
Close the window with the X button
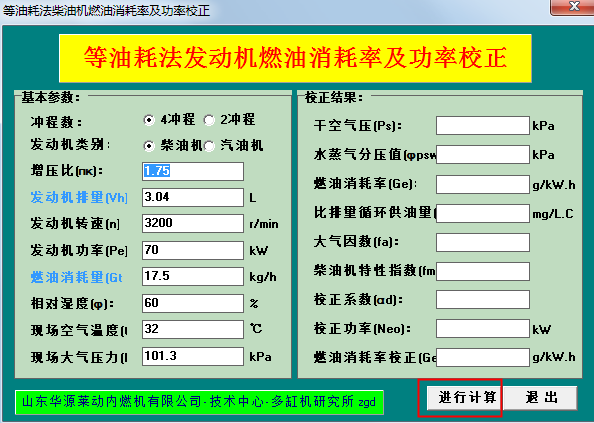click(x=574, y=7)
